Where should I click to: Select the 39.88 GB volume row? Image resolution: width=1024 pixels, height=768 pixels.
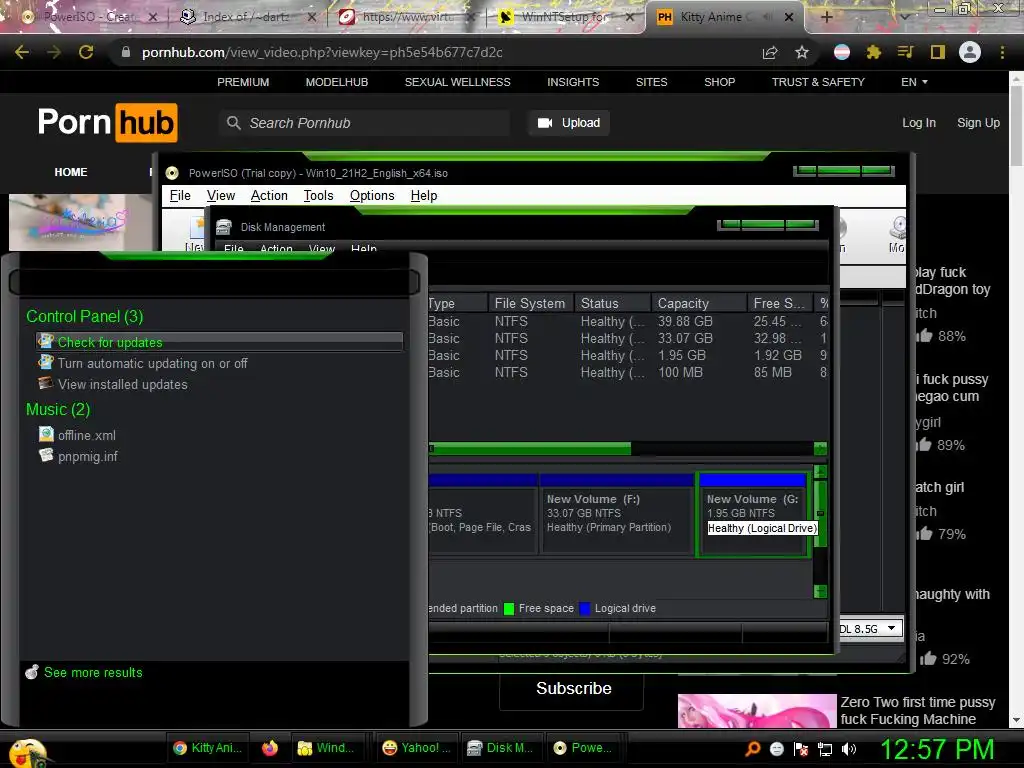coord(628,321)
